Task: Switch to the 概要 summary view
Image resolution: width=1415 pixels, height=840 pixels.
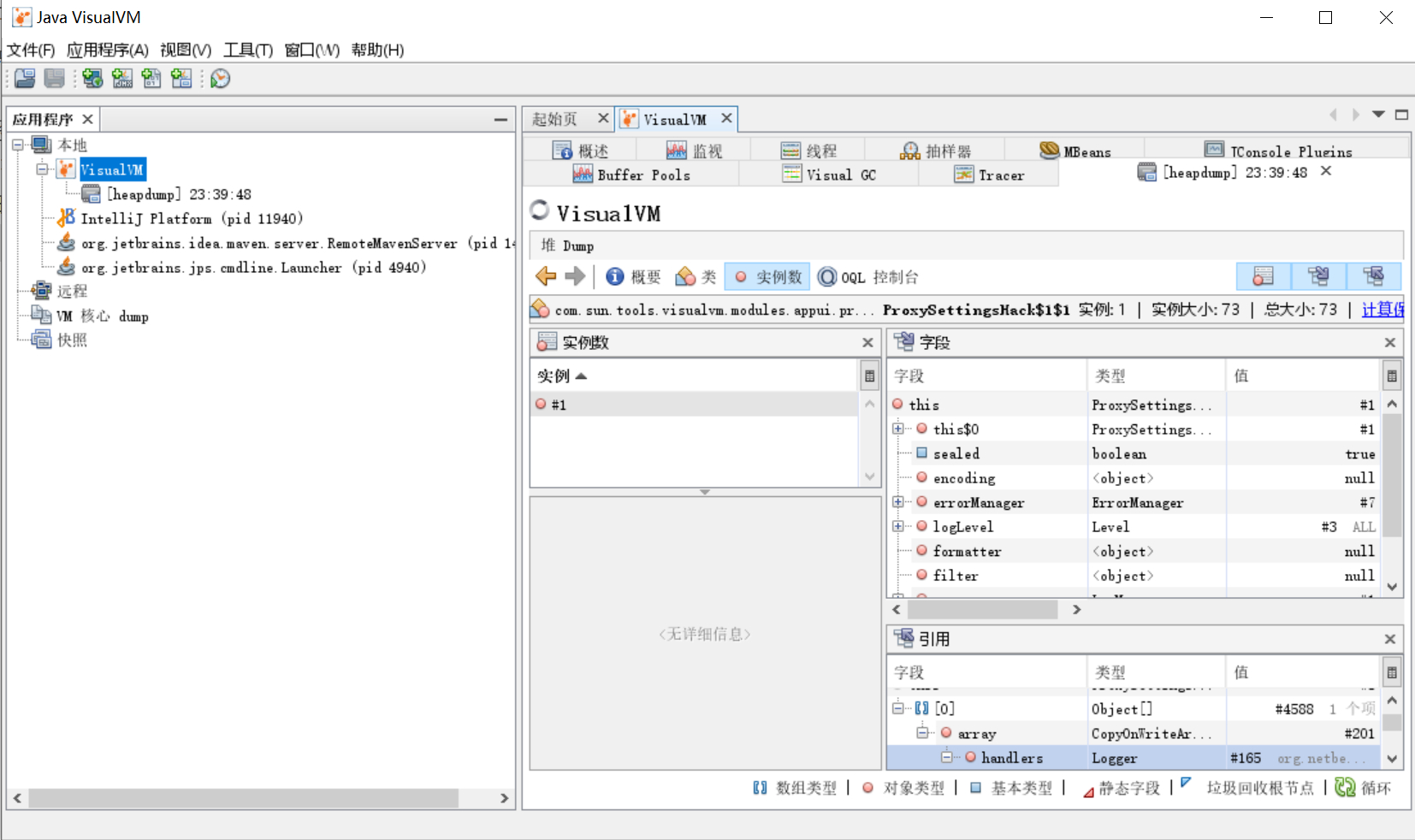Action: (x=633, y=277)
